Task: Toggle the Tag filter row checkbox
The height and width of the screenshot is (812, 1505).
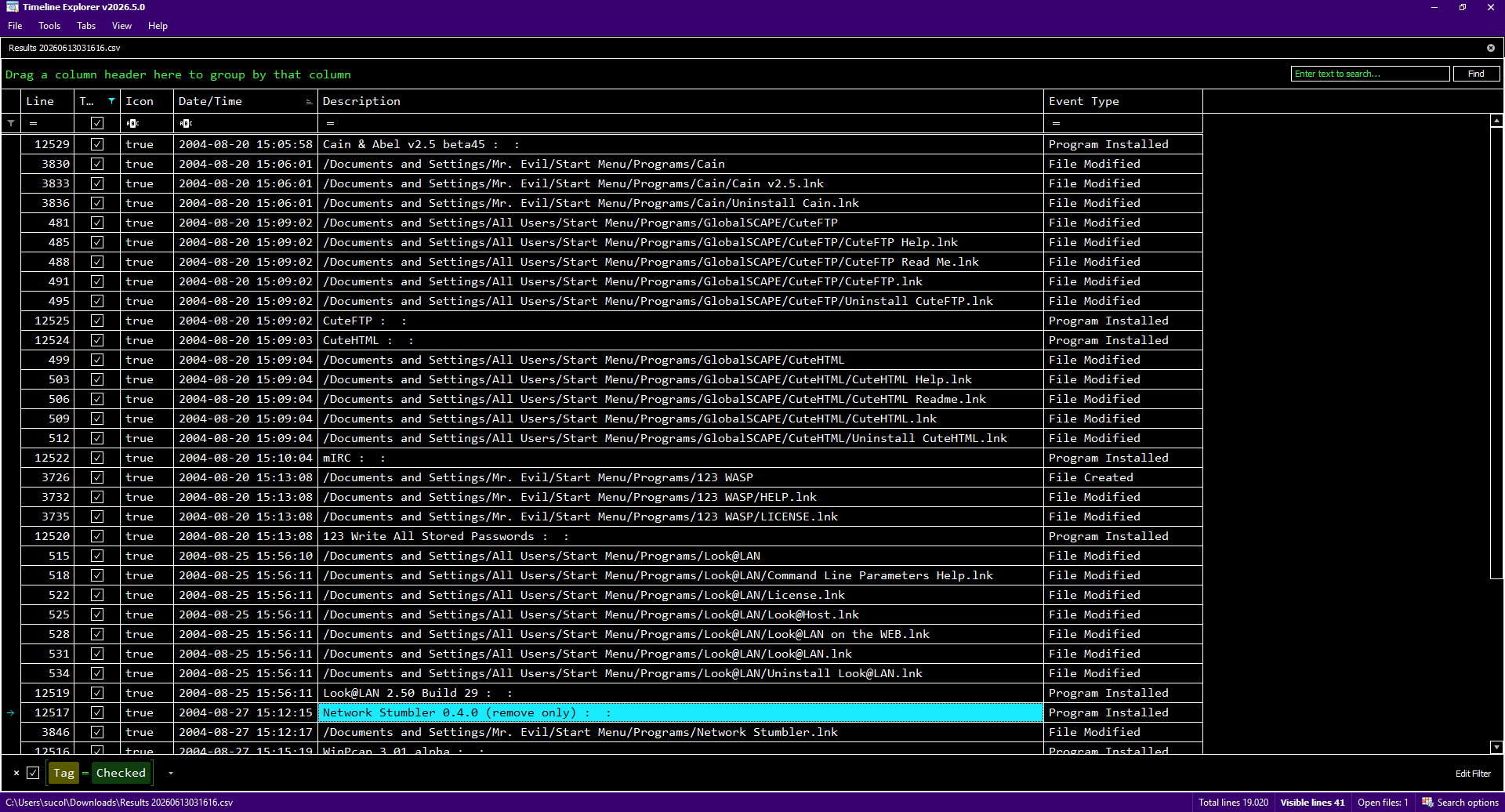Action: (97, 123)
